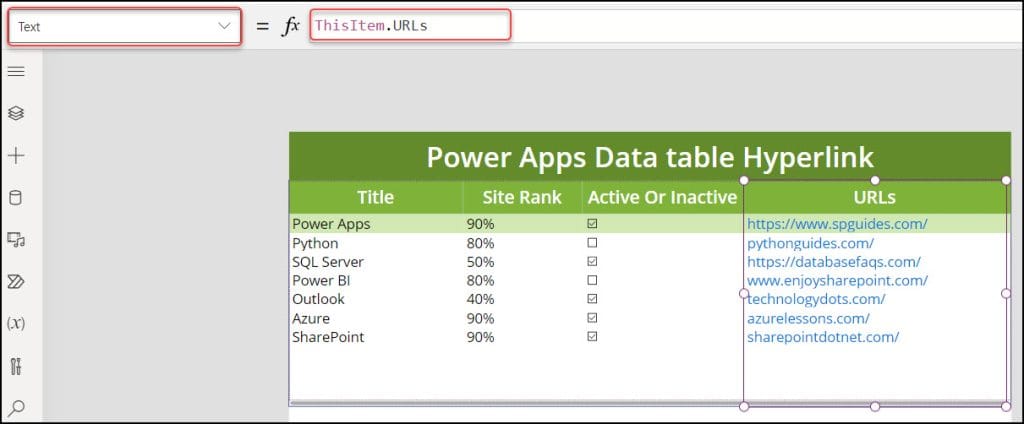Select the 40% site rank cell

click(480, 299)
